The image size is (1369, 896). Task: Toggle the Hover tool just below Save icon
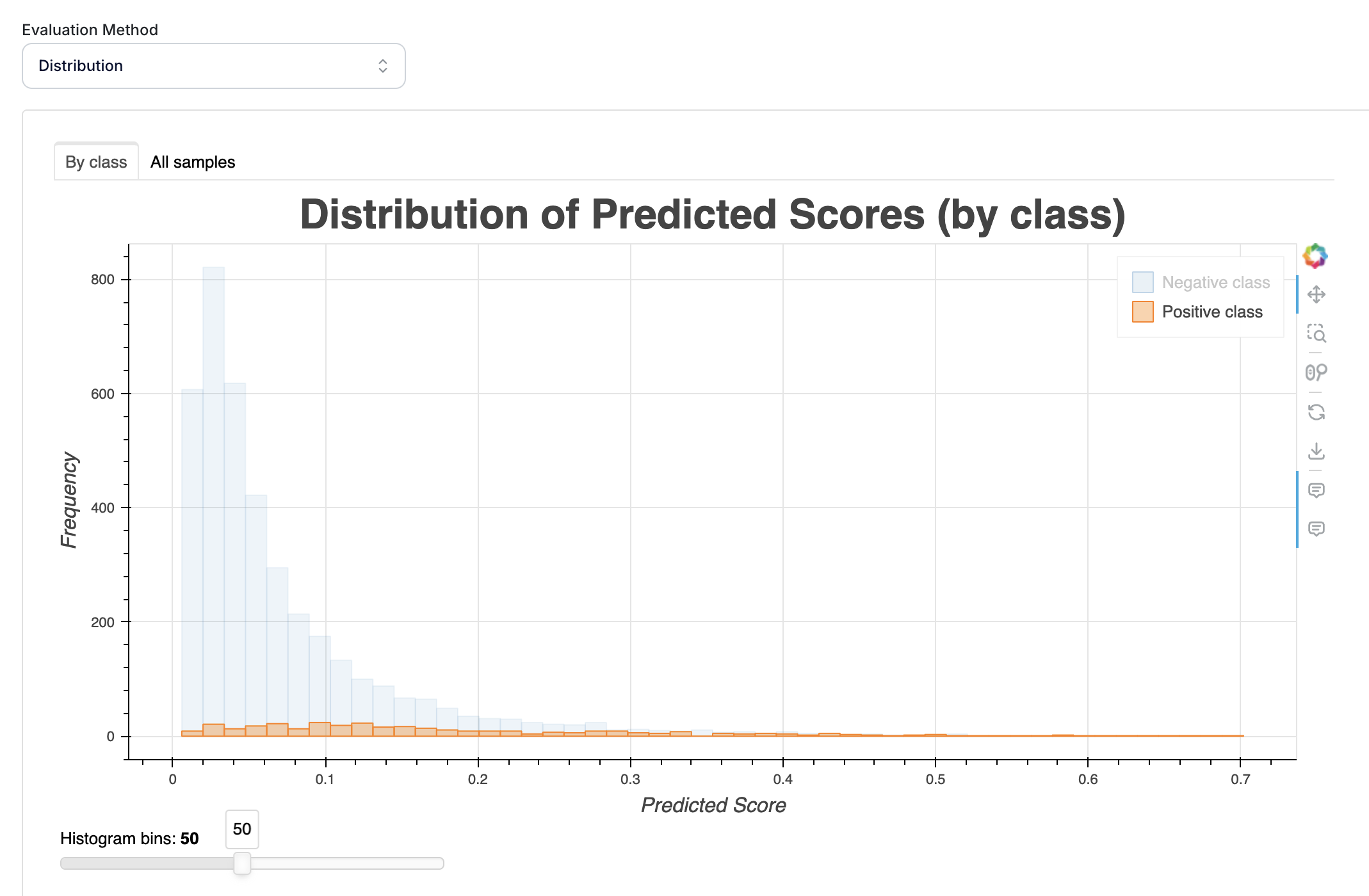tap(1316, 490)
